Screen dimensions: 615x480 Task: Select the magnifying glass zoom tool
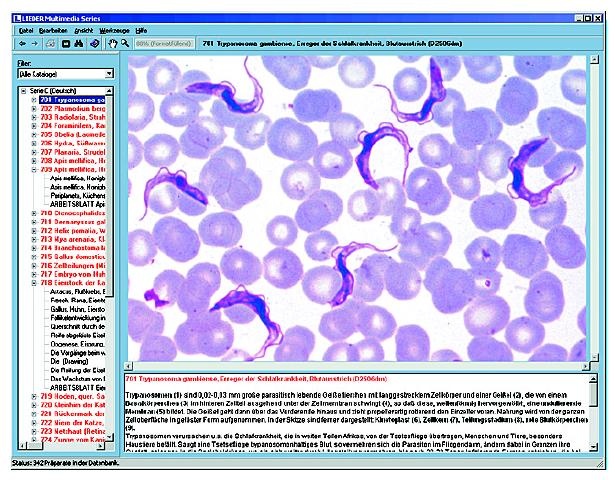(125, 45)
